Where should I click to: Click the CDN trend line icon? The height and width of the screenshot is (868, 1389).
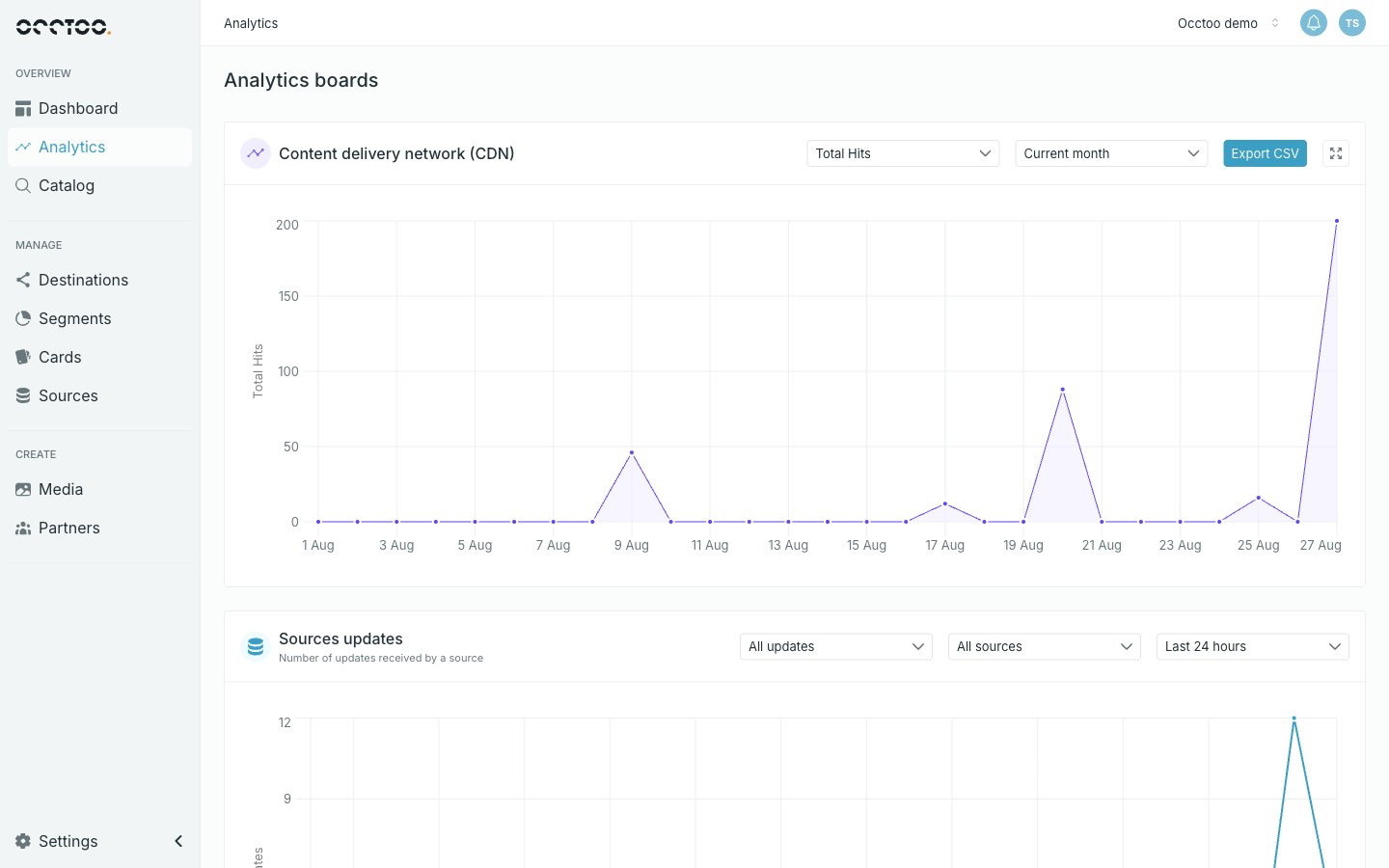(x=256, y=153)
